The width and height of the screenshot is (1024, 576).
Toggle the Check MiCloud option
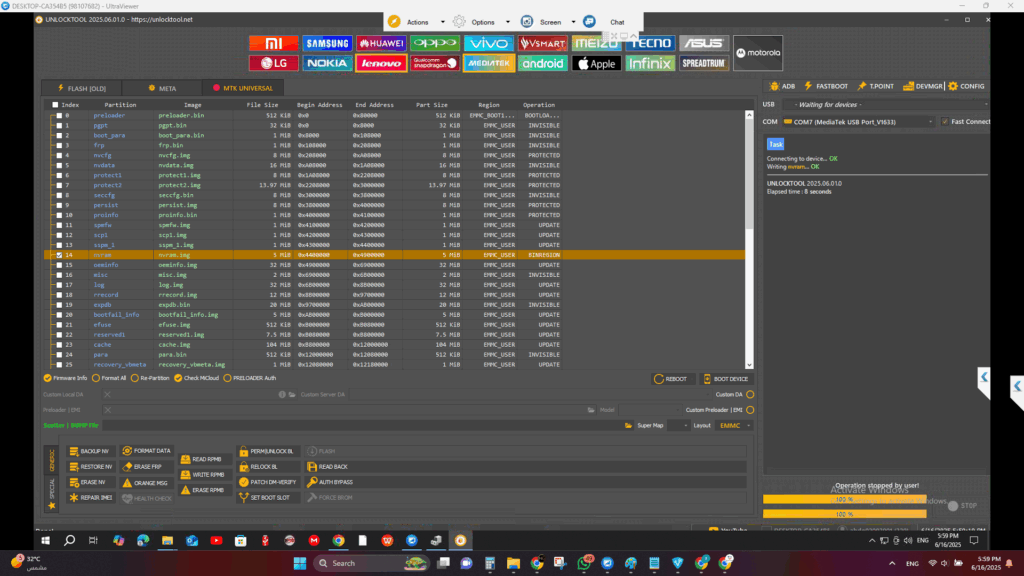[x=178, y=378]
